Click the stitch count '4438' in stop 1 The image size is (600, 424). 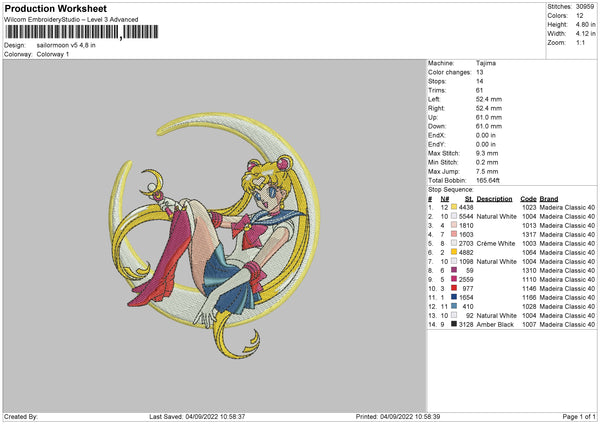(x=466, y=207)
